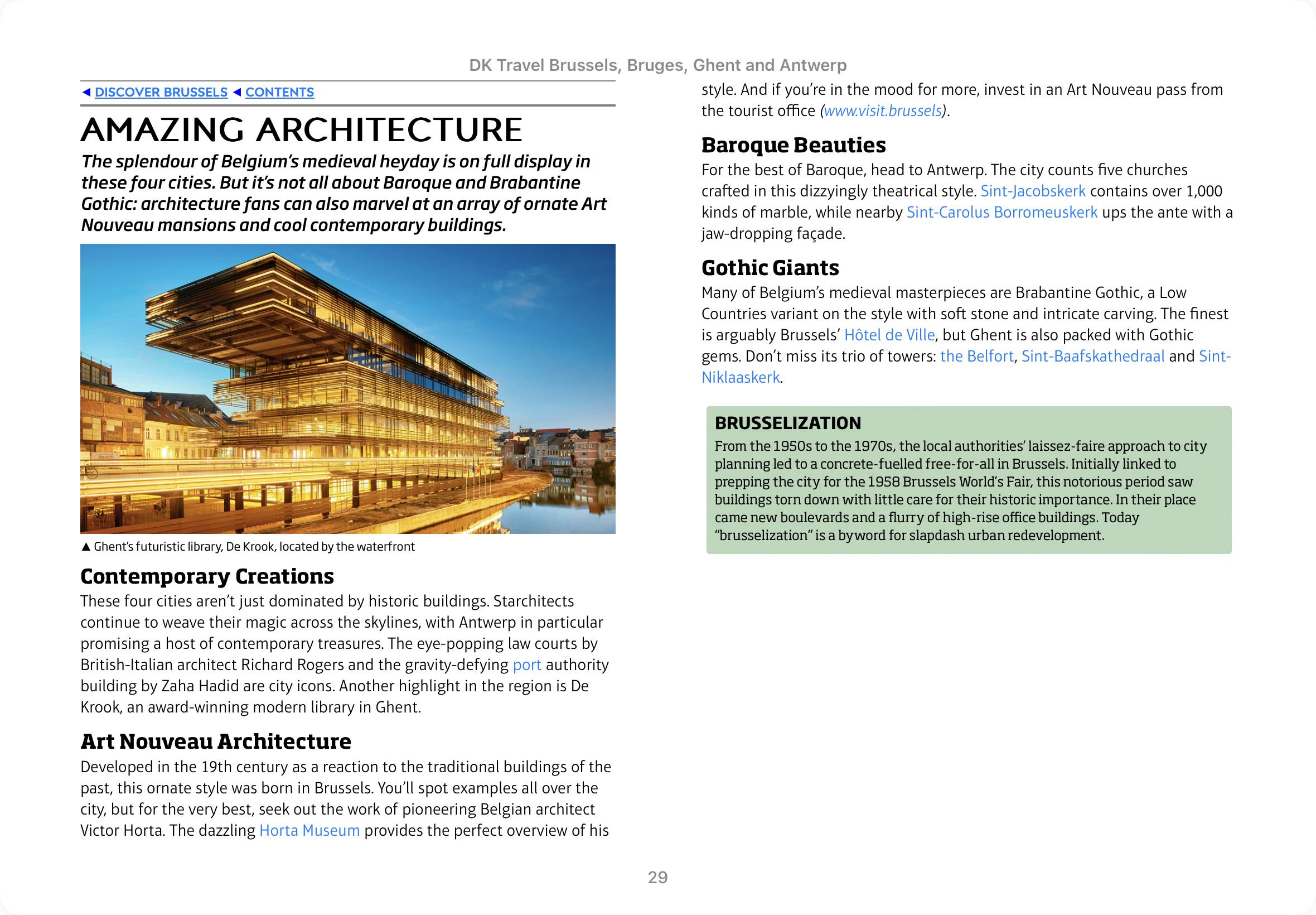Viewport: 1316px width, 915px height.
Task: Click page number 29 at bottom
Action: point(657,877)
